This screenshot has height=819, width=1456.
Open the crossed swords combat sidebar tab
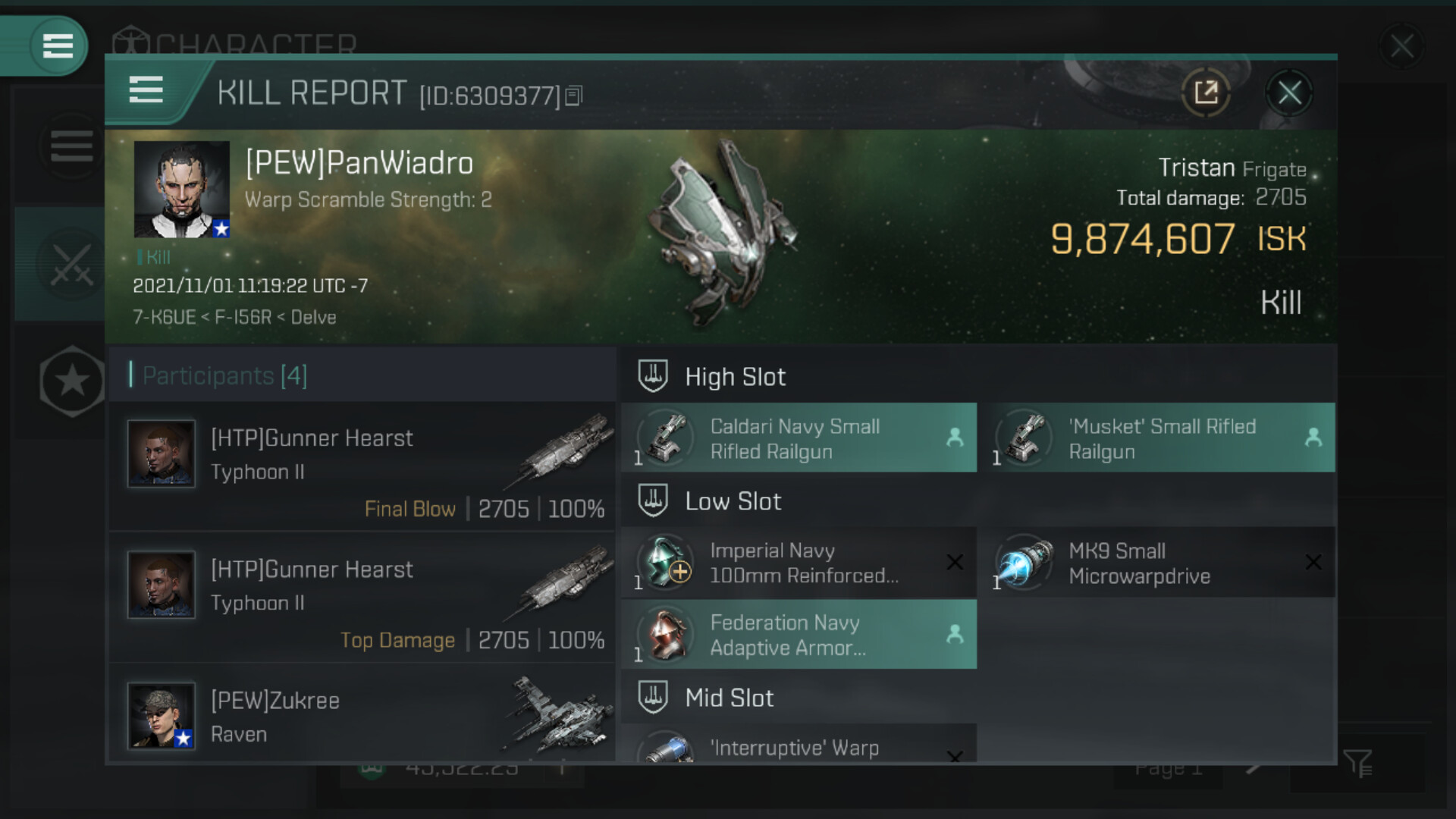(71, 264)
